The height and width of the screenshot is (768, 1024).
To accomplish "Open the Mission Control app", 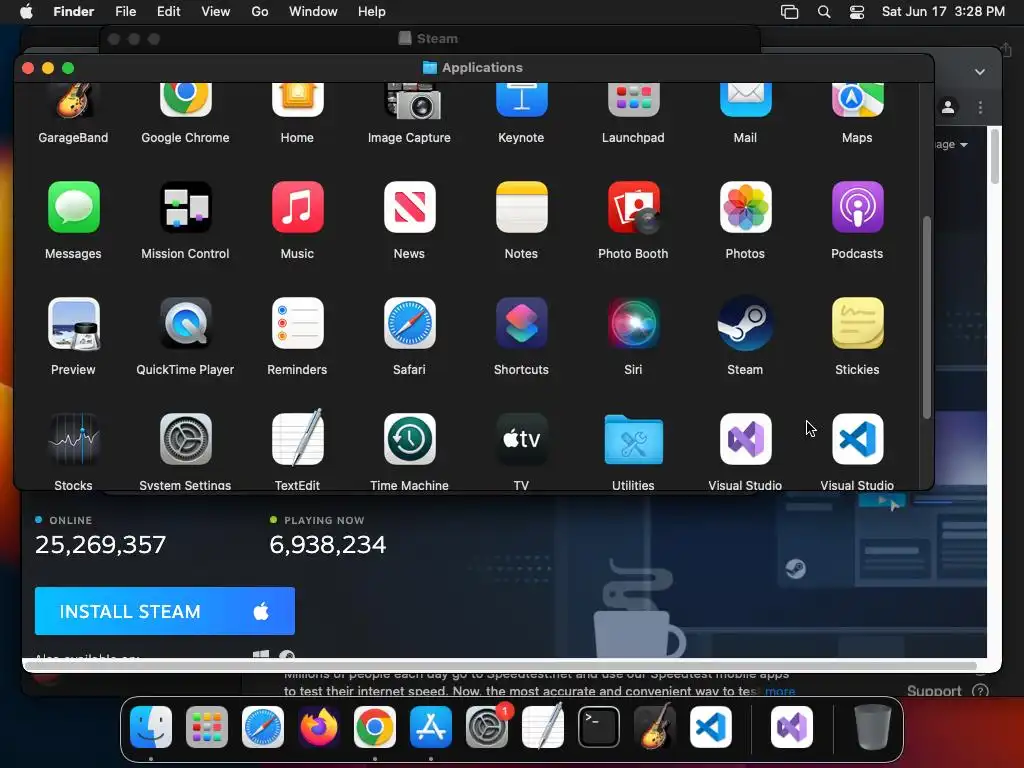I will click(x=185, y=208).
